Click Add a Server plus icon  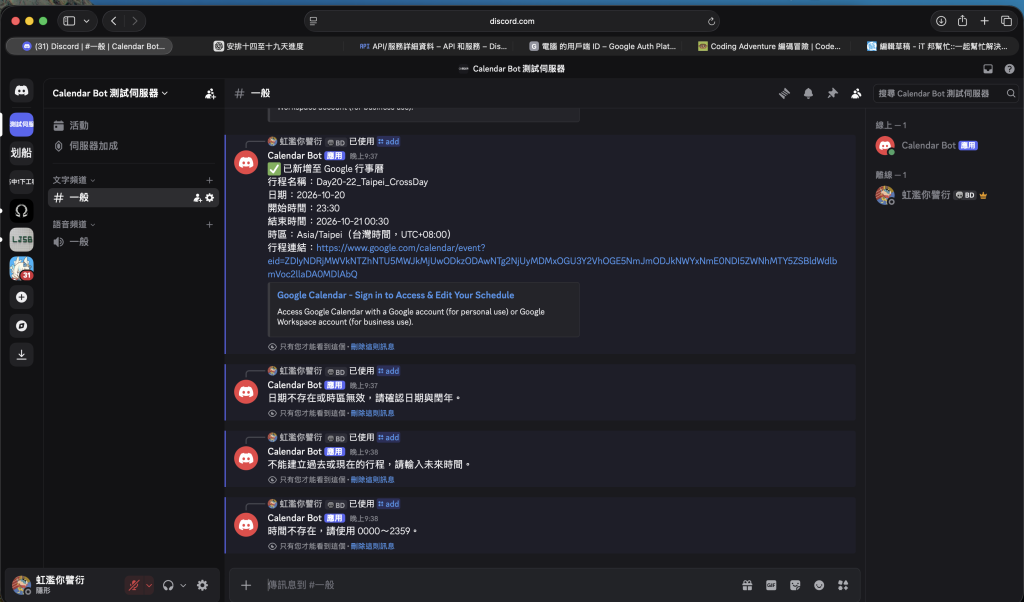click(x=22, y=297)
